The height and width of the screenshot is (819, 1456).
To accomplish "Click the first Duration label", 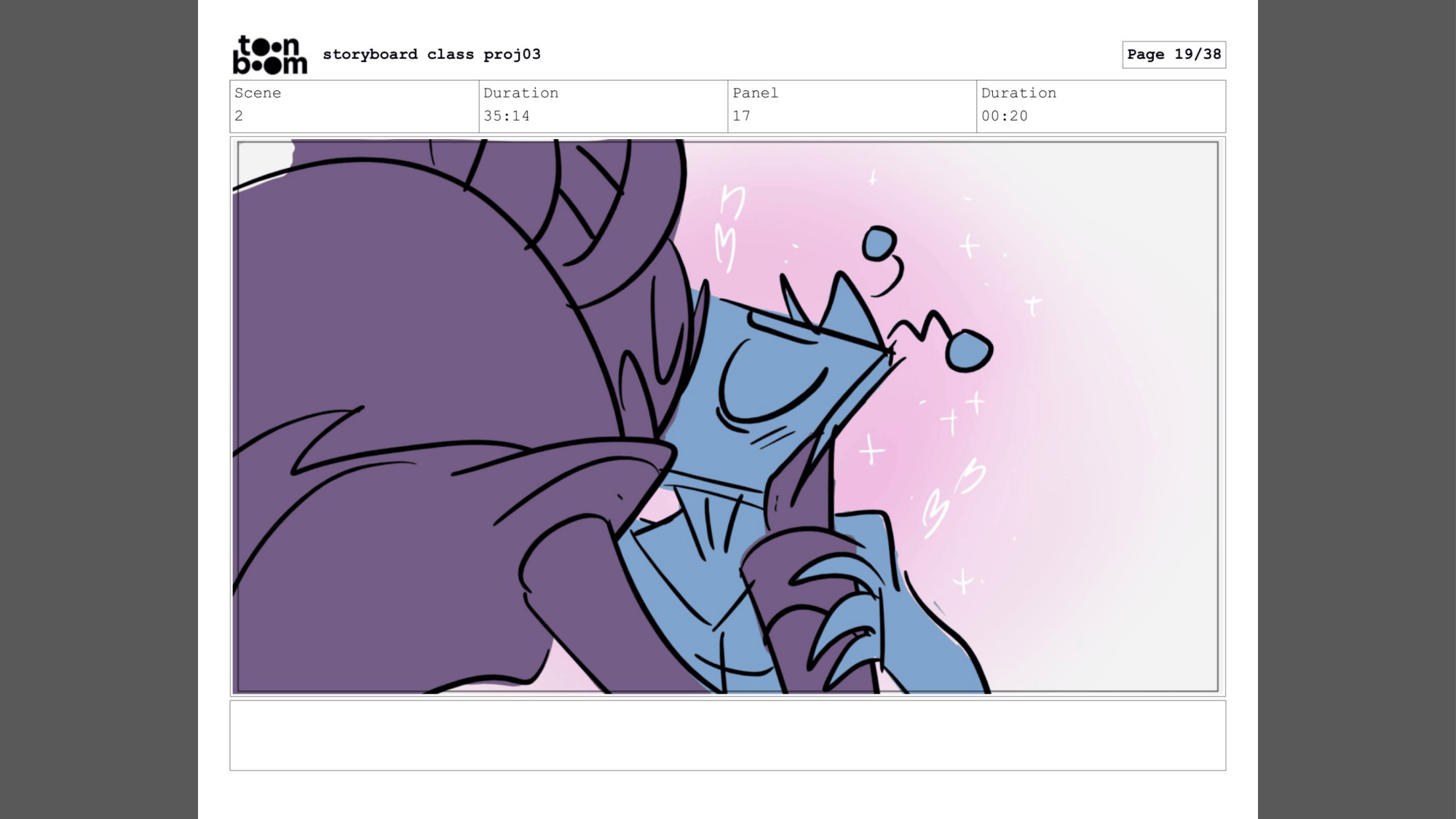I will coord(521,93).
